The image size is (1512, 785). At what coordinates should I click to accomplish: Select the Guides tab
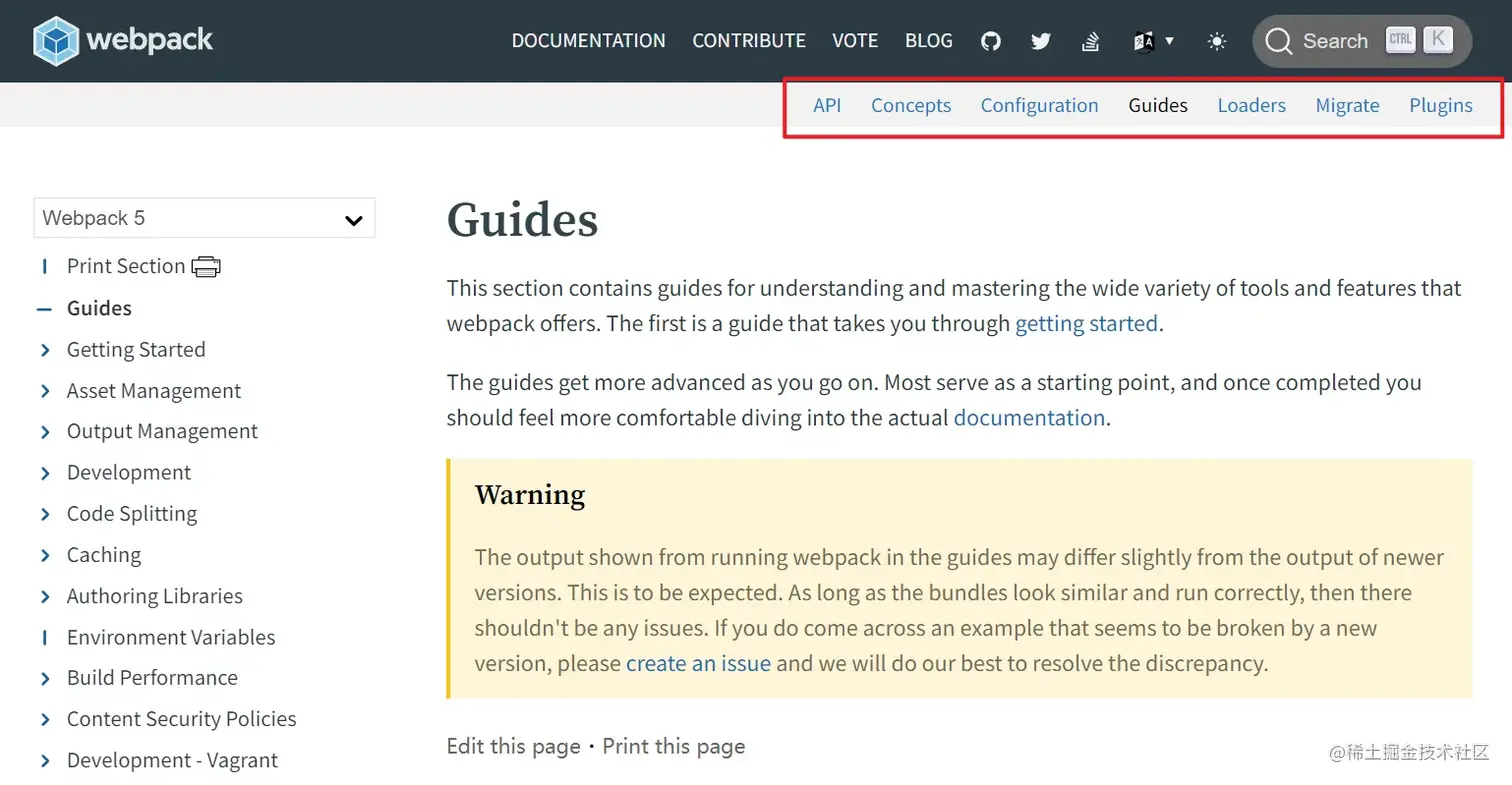(x=1158, y=105)
